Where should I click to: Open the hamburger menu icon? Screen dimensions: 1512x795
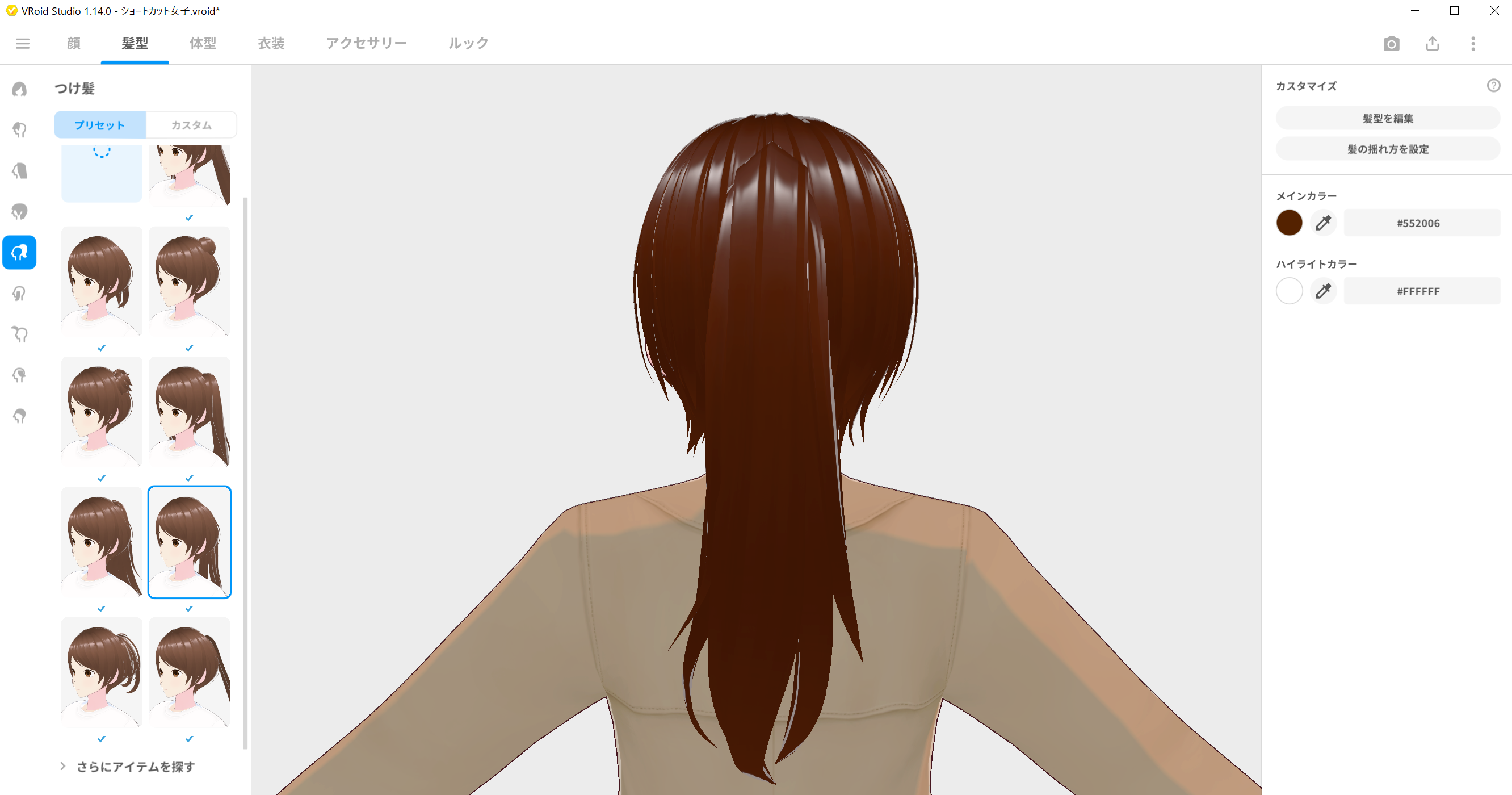point(22,44)
